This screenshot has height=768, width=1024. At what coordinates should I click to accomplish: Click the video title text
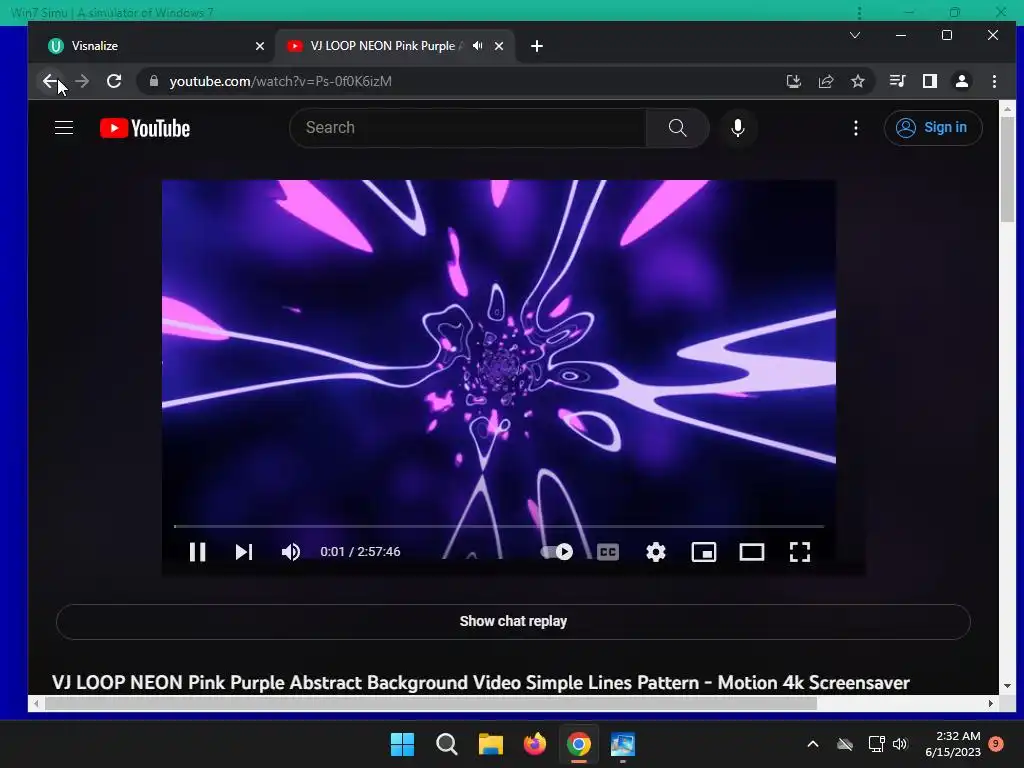(481, 682)
